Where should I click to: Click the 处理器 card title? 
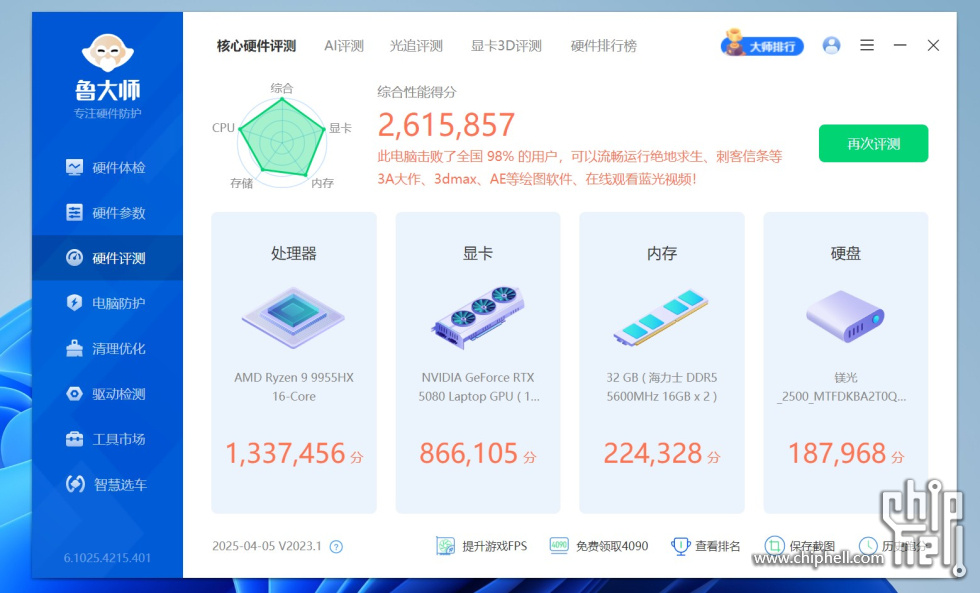click(294, 253)
